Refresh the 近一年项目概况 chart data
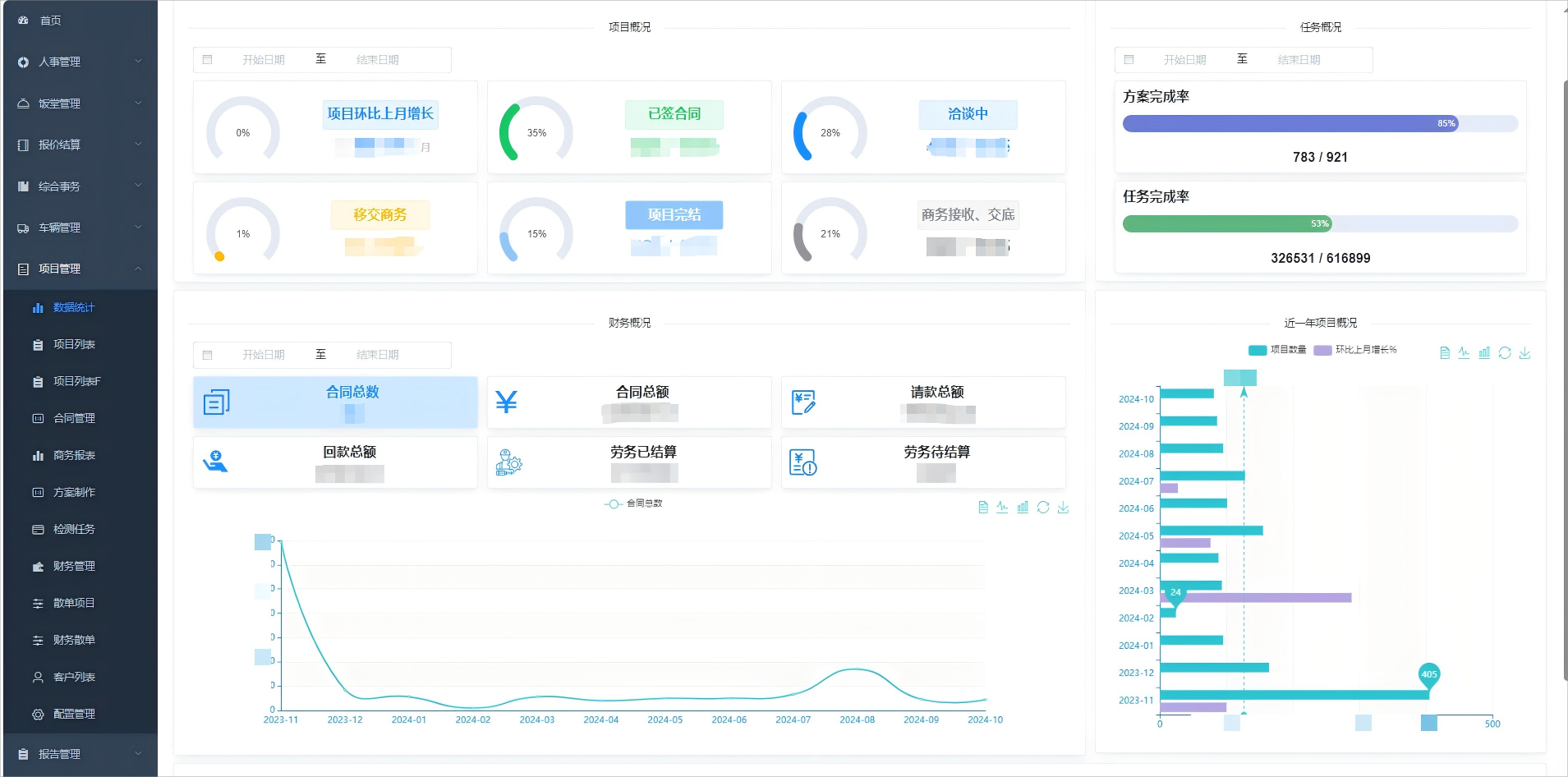This screenshot has height=777, width=1568. pyautogui.click(x=1505, y=352)
